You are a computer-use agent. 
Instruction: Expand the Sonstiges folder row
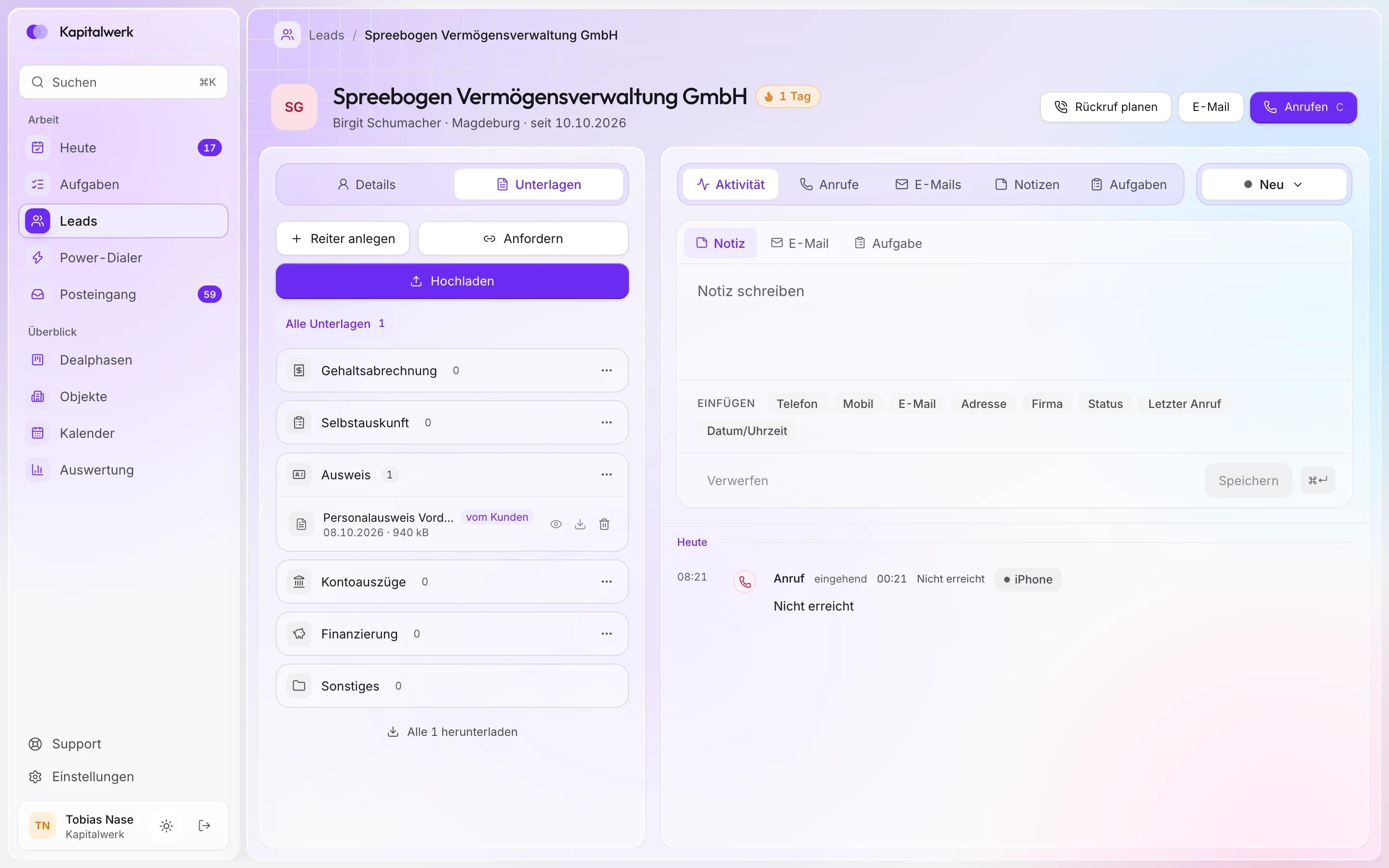[452, 686]
